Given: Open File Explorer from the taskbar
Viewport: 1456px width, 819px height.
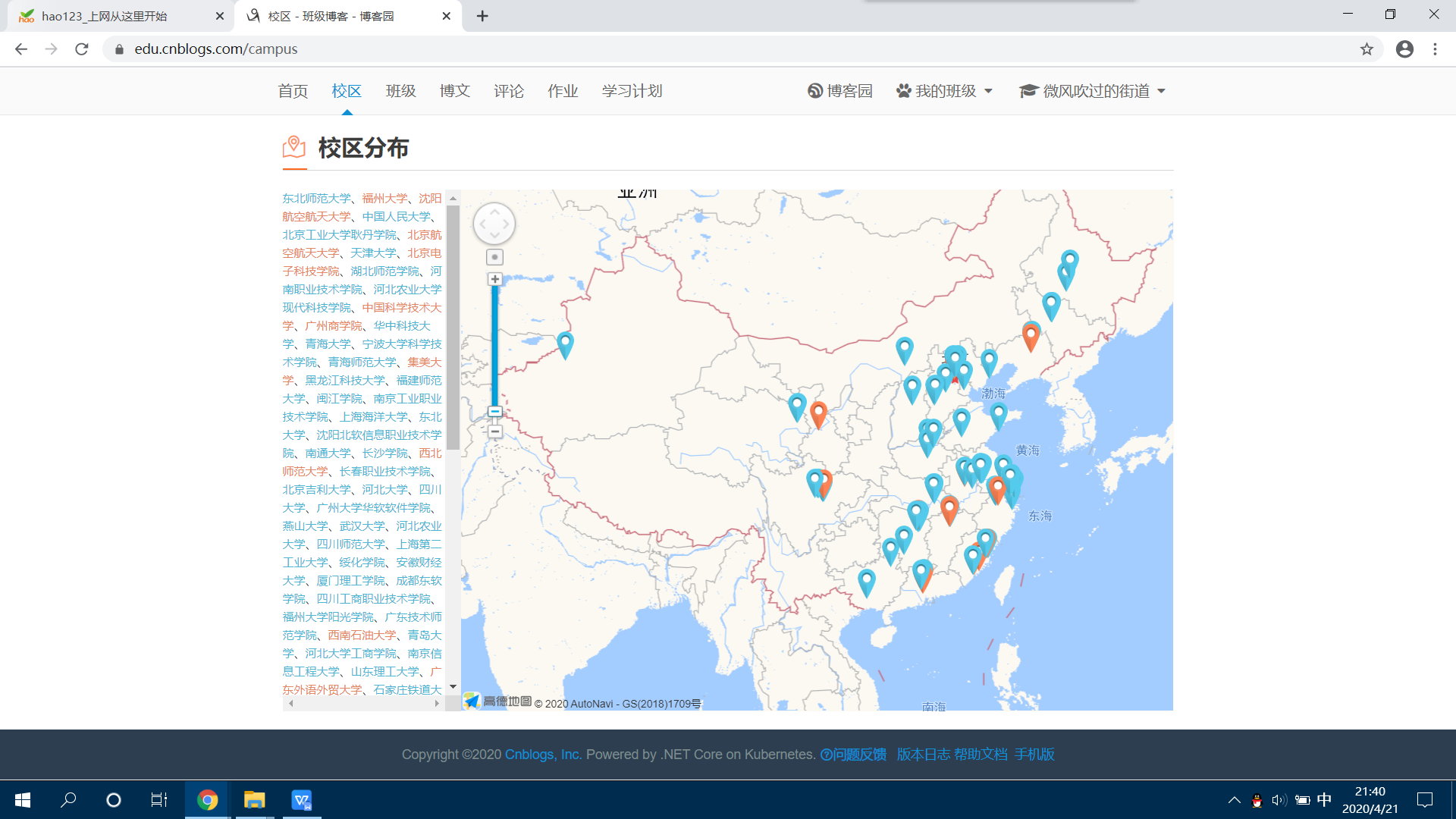Looking at the screenshot, I should coord(254,800).
